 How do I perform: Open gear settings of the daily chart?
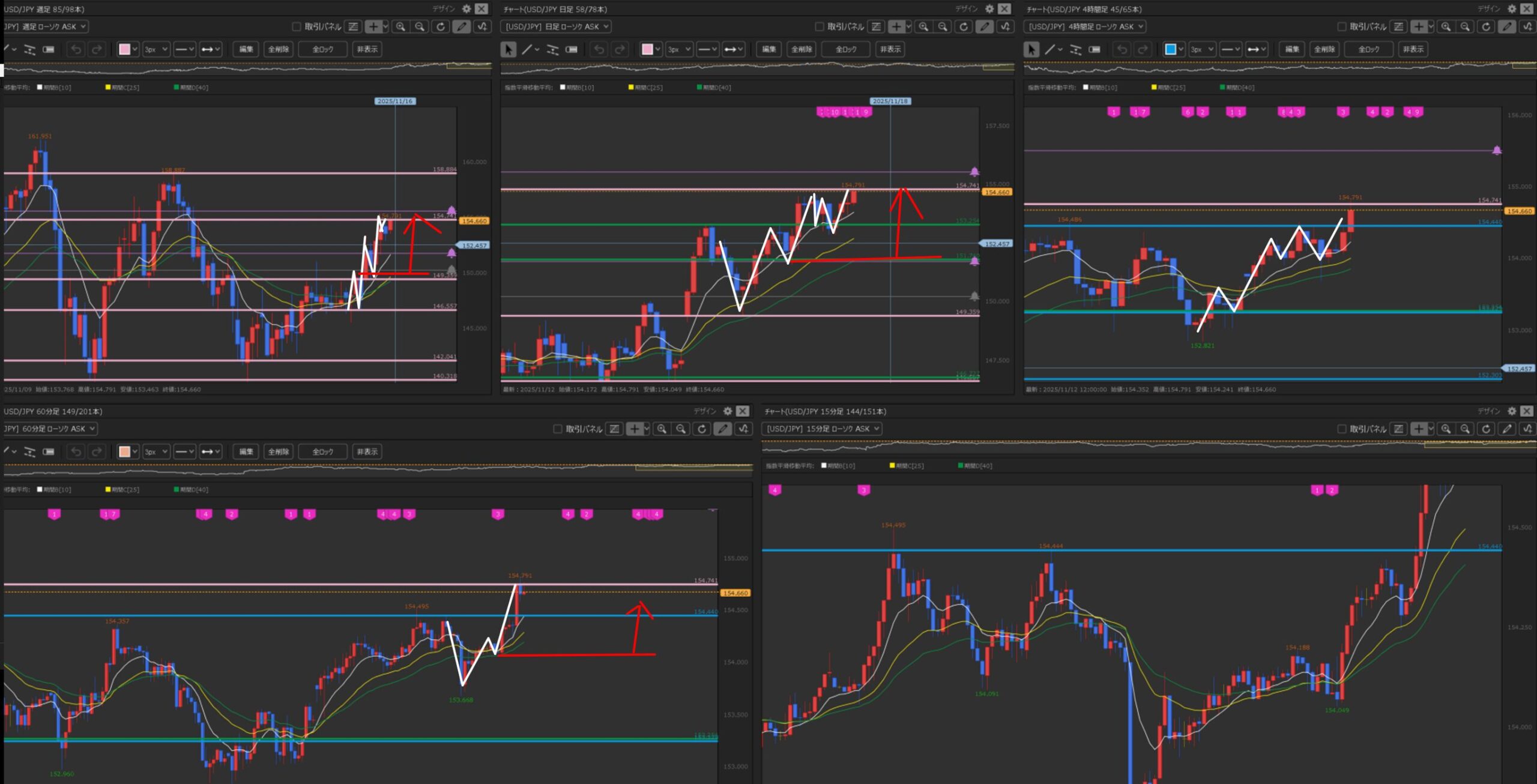[989, 9]
